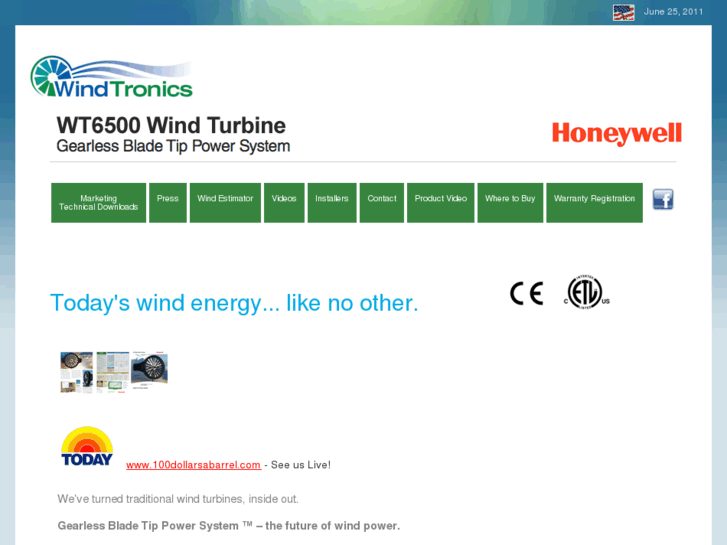
Task: Open the middle brochure page thumbnail
Action: (113, 372)
